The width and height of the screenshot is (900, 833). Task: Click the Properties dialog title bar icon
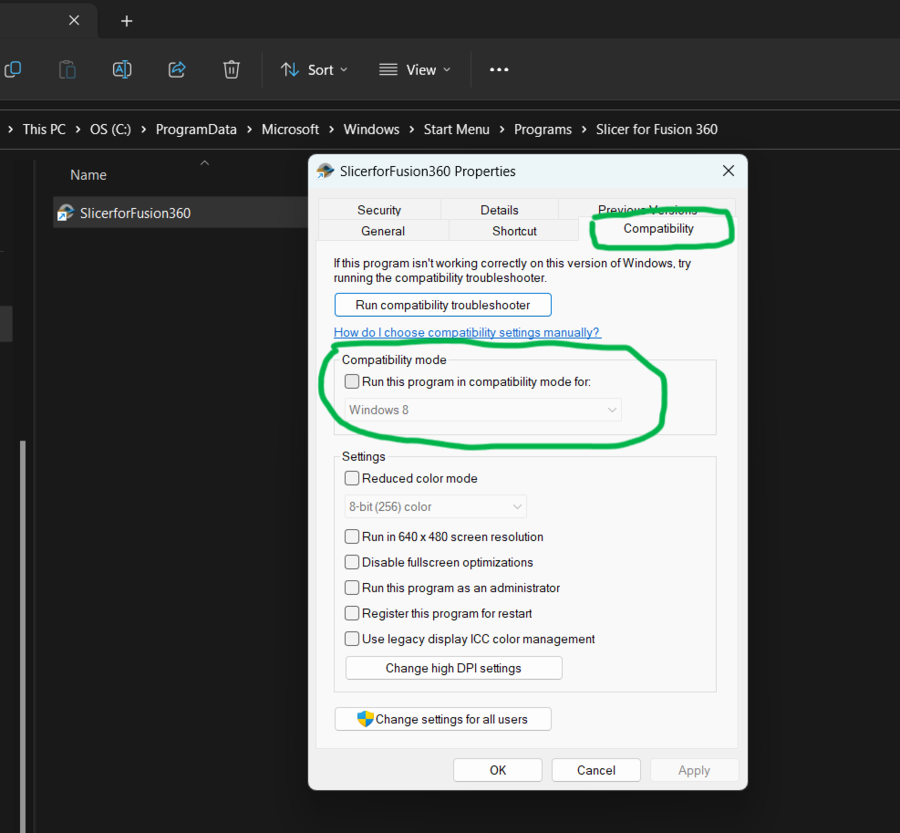click(x=325, y=171)
